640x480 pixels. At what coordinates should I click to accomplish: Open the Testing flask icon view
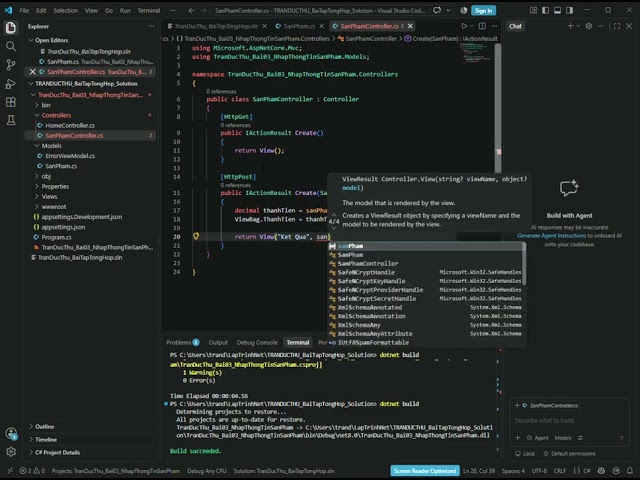click(11, 120)
